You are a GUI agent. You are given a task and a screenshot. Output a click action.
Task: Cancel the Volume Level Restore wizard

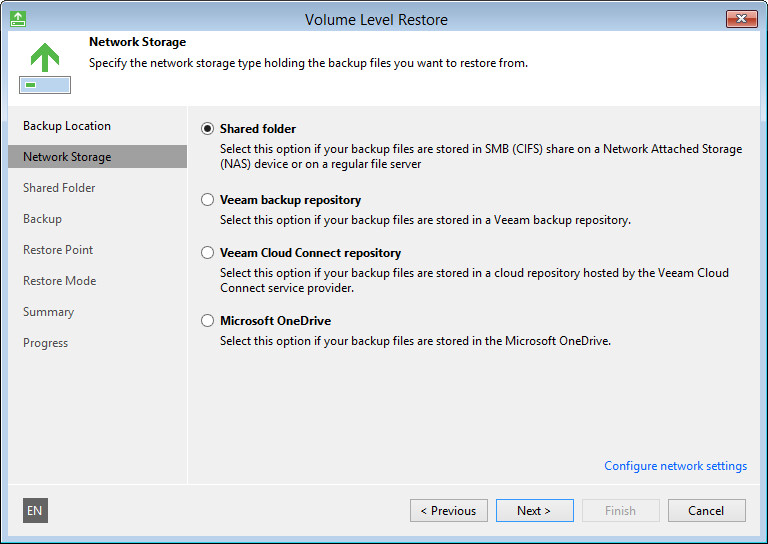pyautogui.click(x=706, y=511)
